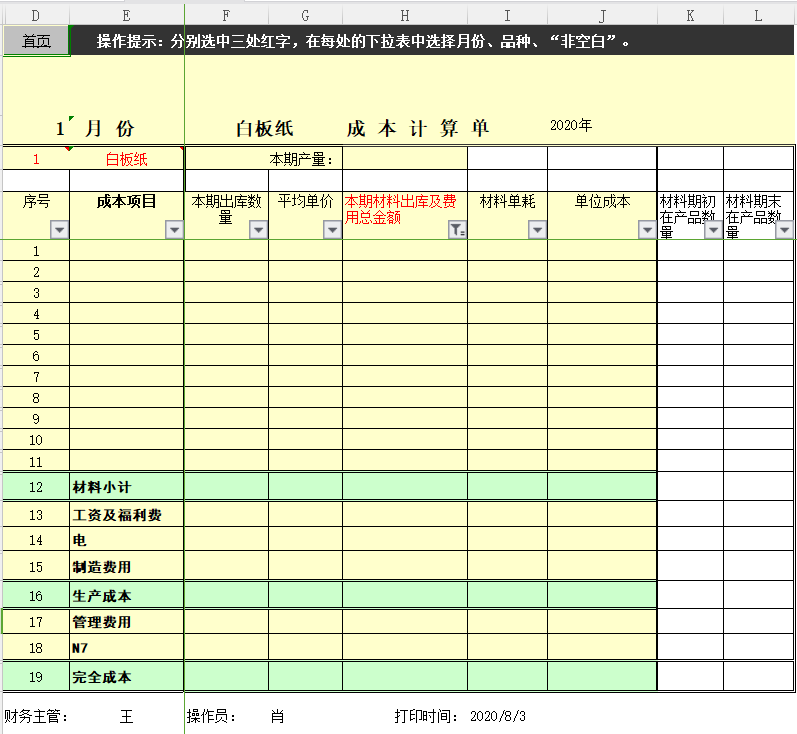Click the 2020年 cell
The height and width of the screenshot is (734, 797).
point(571,125)
